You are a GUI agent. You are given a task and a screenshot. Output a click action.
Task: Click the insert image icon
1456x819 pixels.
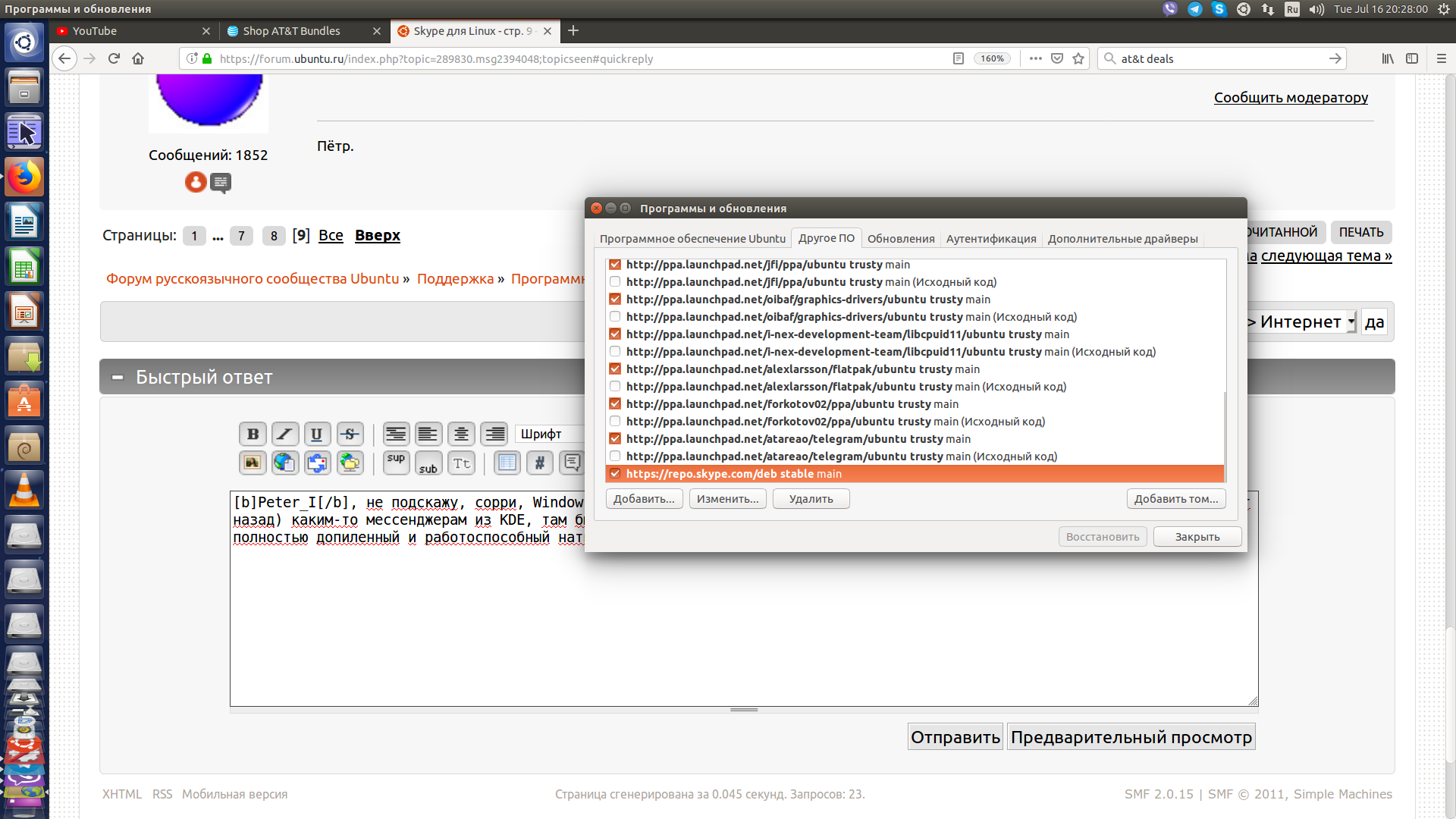click(253, 463)
